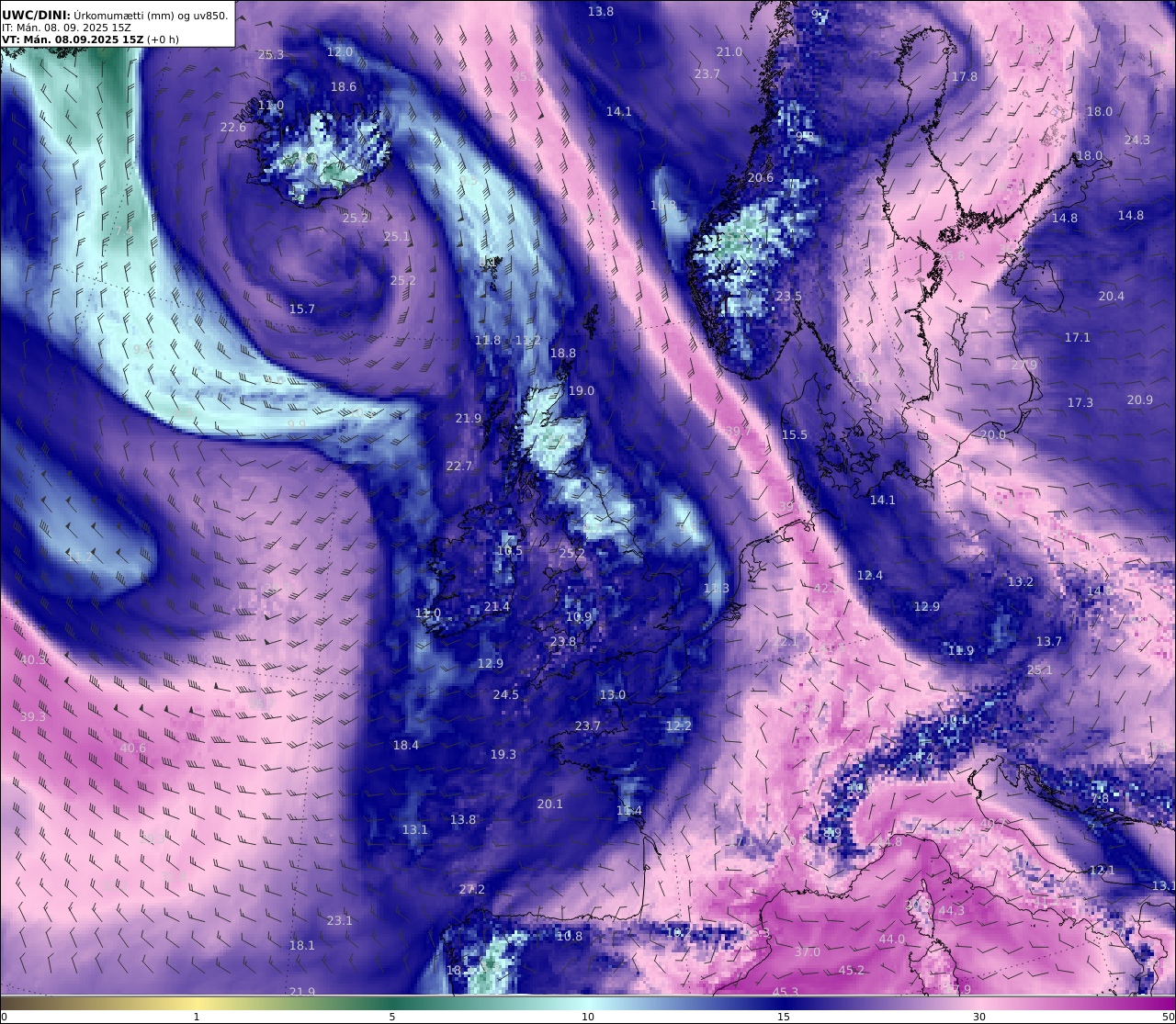Click the 21.4 value over Ireland
1176x1024 pixels.
pos(497,607)
